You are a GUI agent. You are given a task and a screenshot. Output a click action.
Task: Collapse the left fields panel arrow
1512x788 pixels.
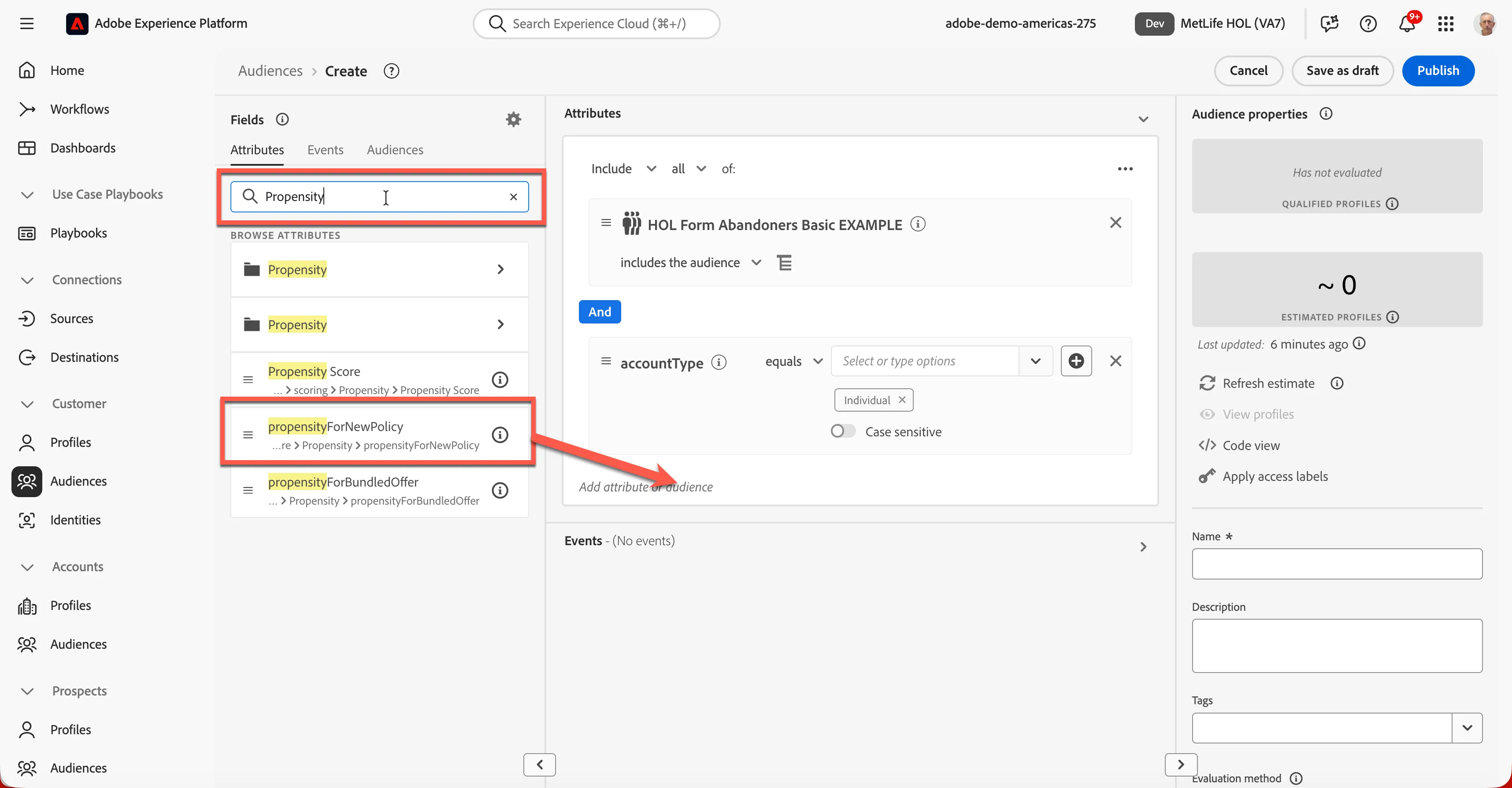[539, 765]
